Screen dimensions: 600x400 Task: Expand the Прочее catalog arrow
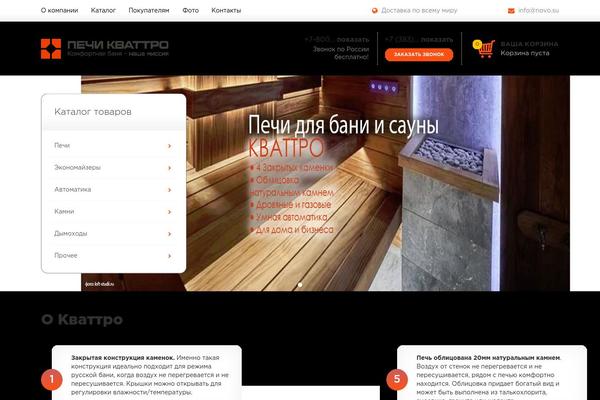point(170,256)
